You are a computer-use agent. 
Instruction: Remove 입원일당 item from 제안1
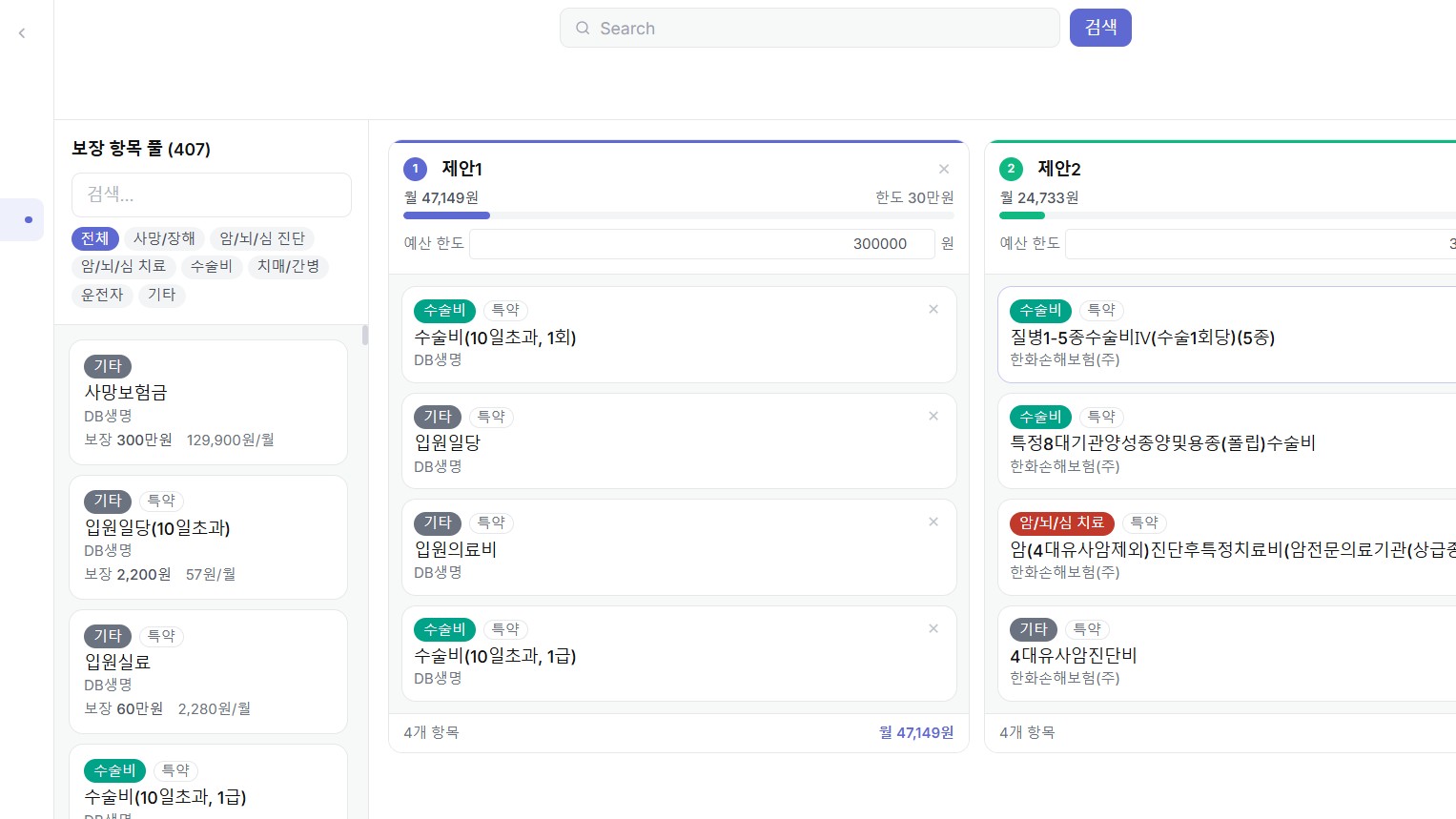[933, 416]
